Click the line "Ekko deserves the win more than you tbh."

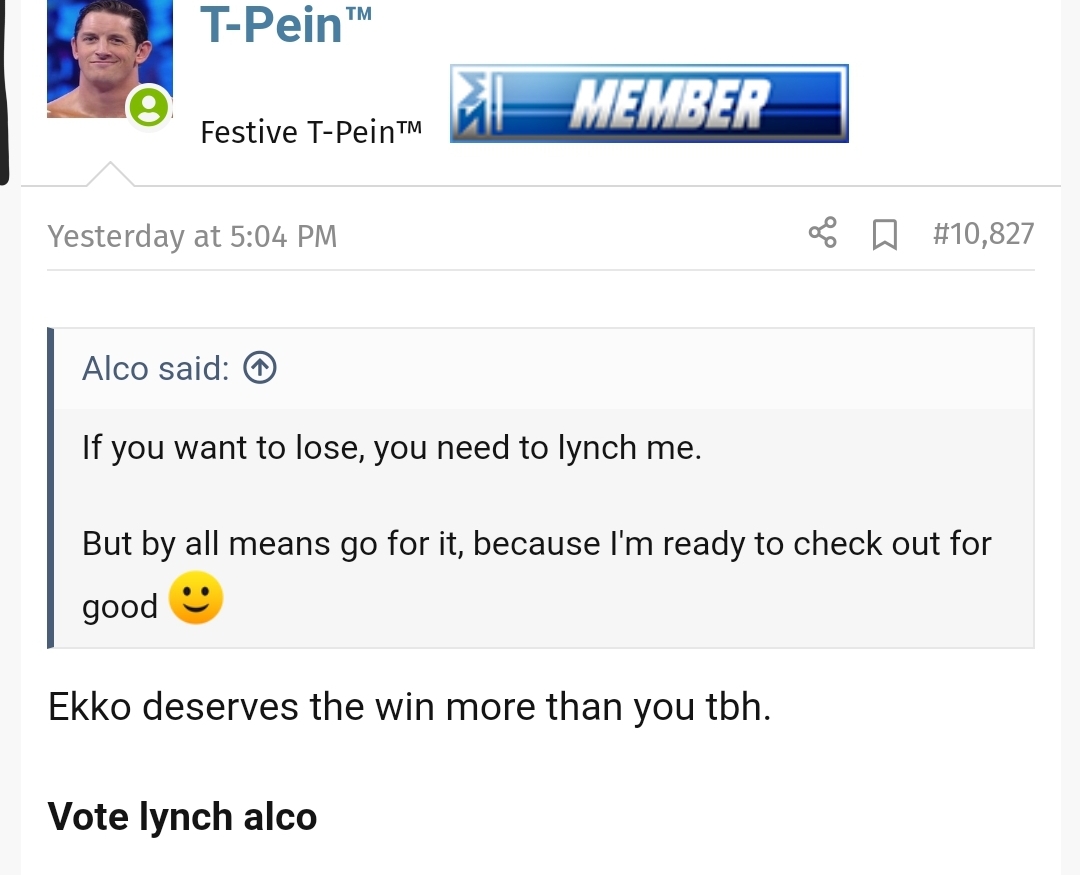[409, 708]
